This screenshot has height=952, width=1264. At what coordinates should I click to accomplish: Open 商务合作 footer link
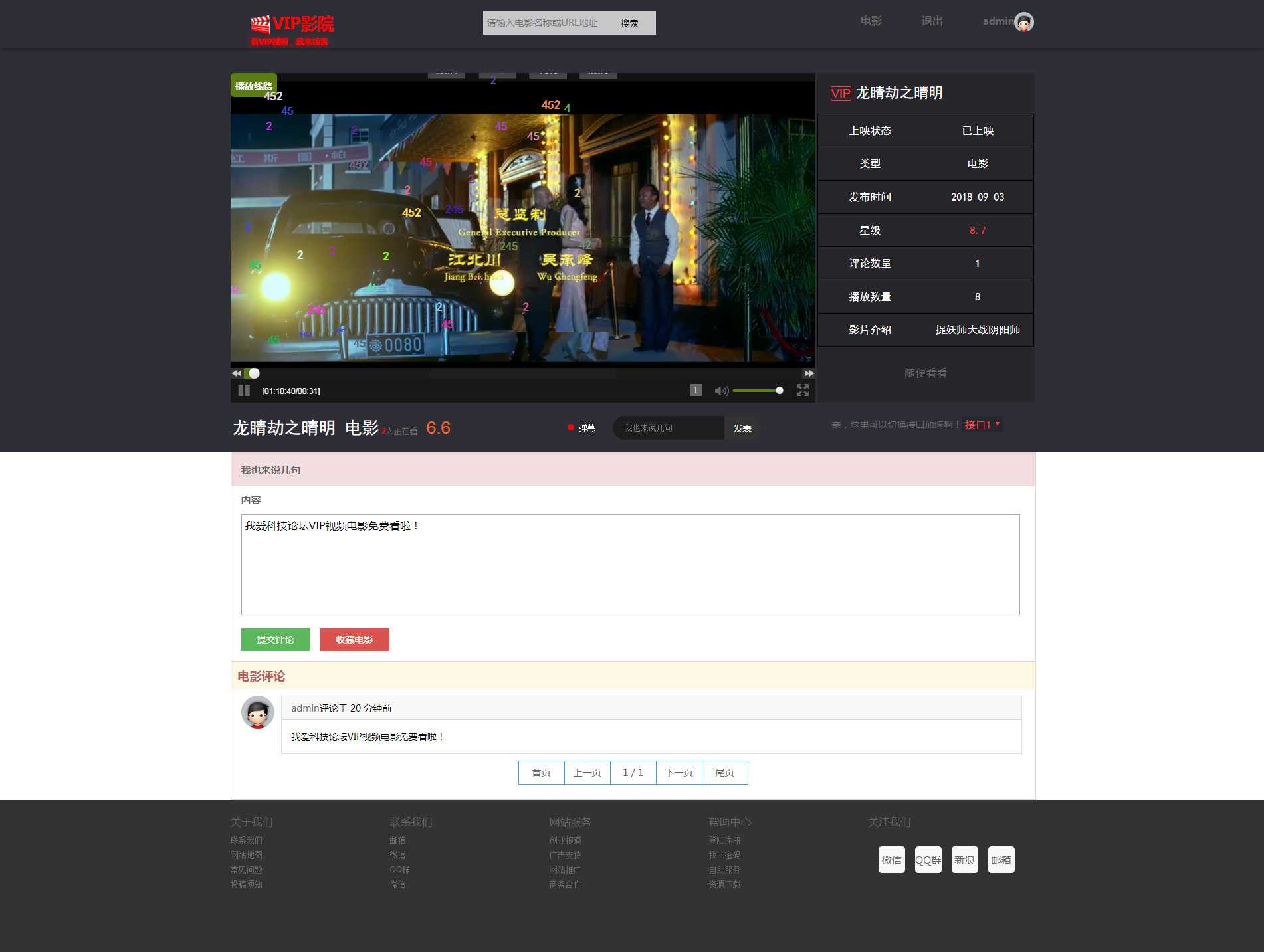click(565, 884)
